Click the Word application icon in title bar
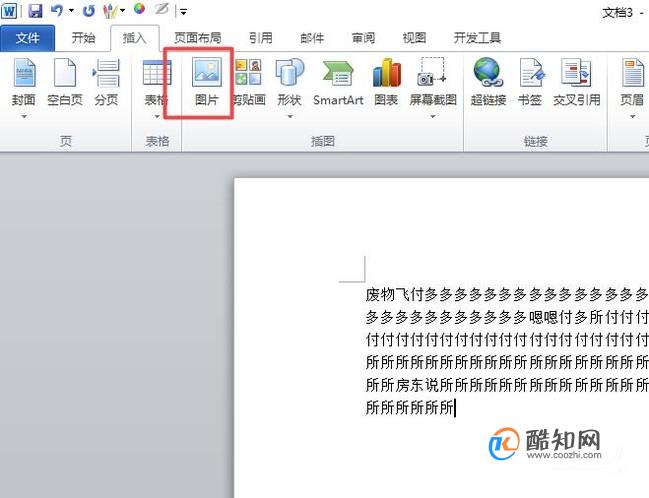This screenshot has width=649, height=498. click(x=9, y=11)
